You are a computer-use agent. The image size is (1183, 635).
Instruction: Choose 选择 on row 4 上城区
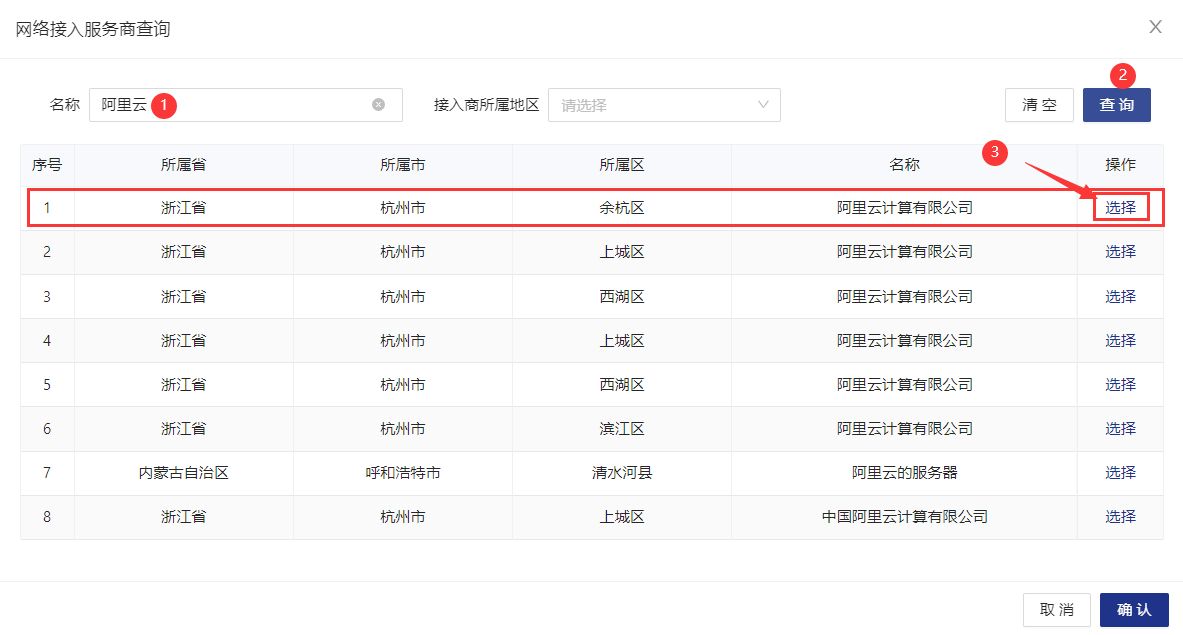(x=1120, y=340)
